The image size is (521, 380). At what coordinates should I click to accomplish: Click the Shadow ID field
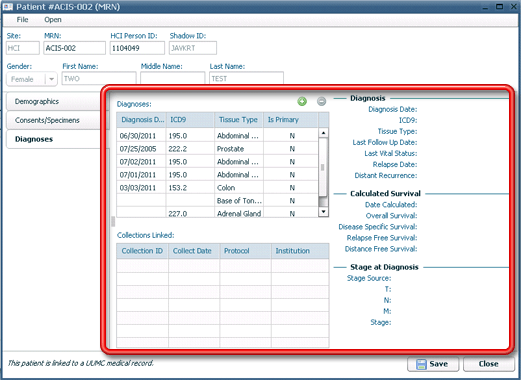(193, 48)
